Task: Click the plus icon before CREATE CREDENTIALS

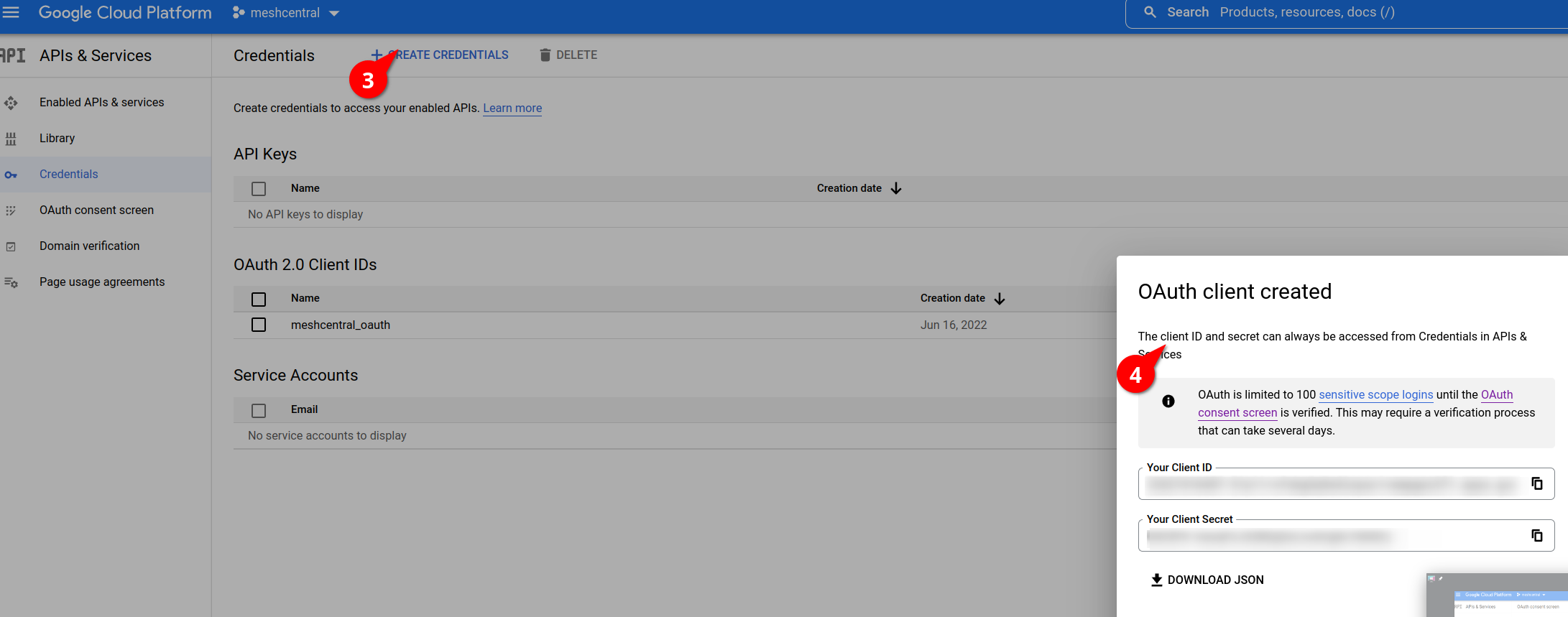Action: pyautogui.click(x=377, y=55)
